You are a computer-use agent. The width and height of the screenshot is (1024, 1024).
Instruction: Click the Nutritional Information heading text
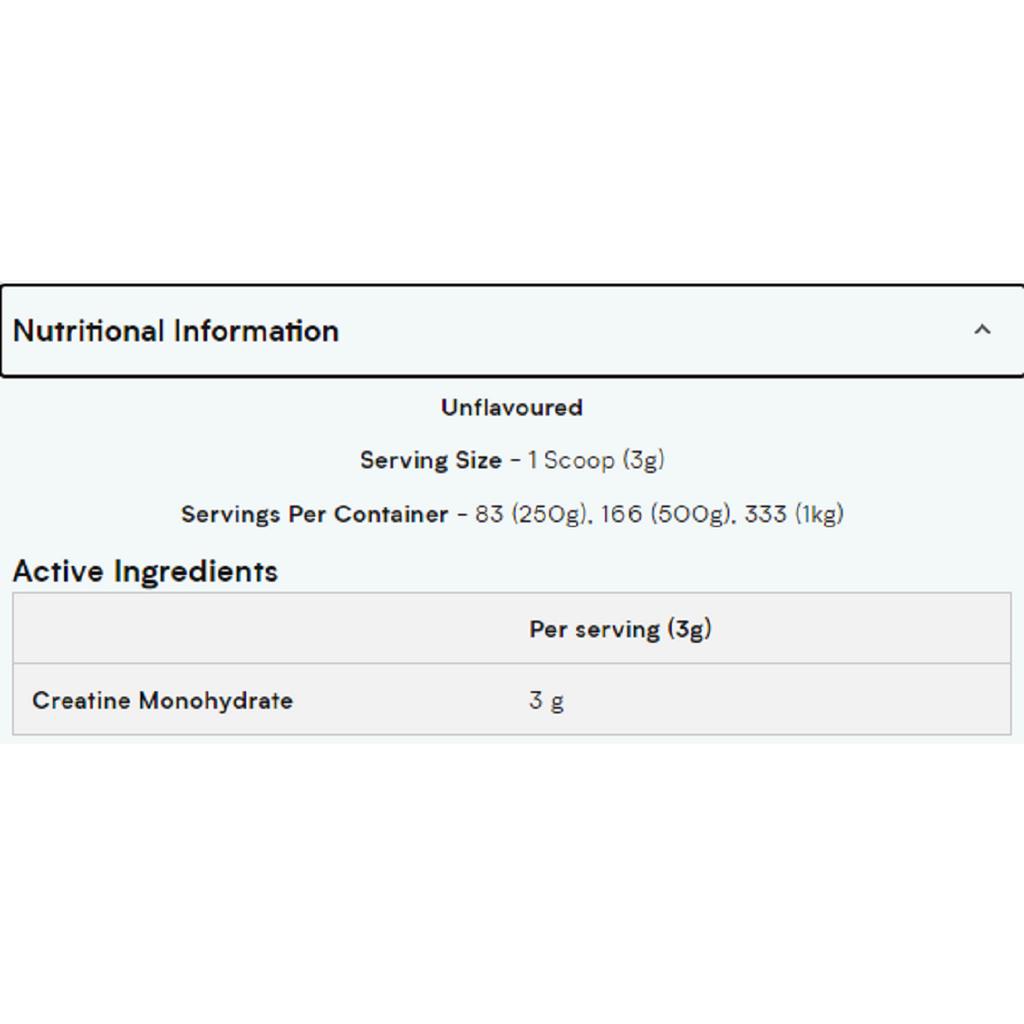176,331
